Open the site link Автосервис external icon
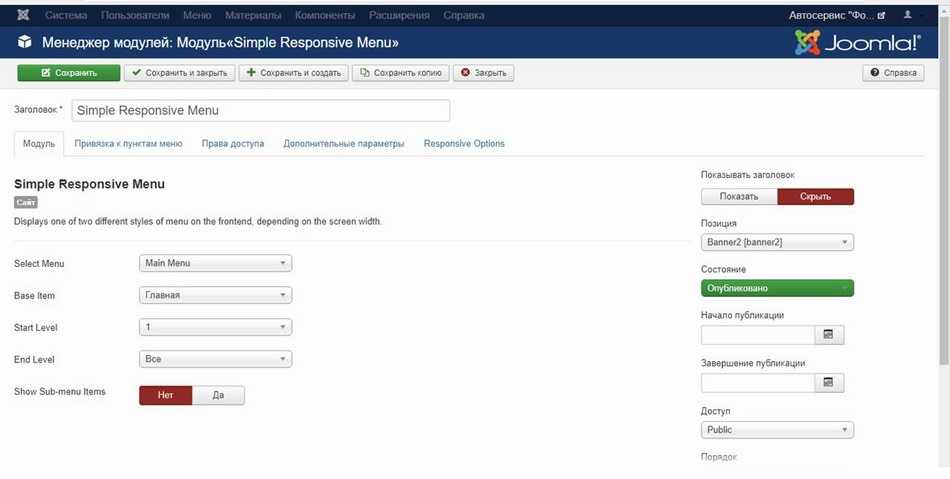Viewport: 950px width, 479px height. tap(881, 16)
